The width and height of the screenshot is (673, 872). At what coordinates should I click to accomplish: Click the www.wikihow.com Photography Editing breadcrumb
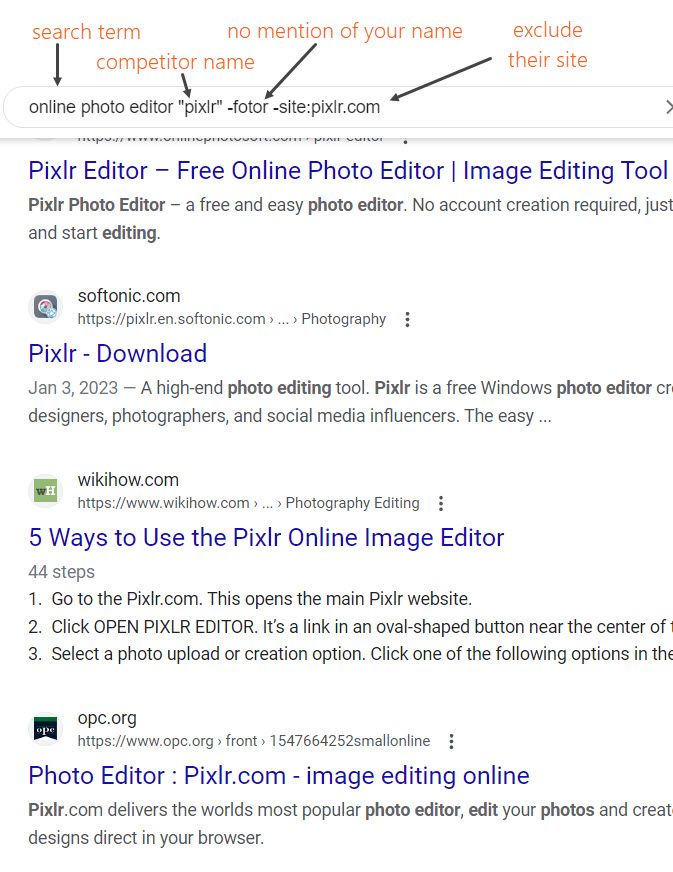[x=248, y=503]
